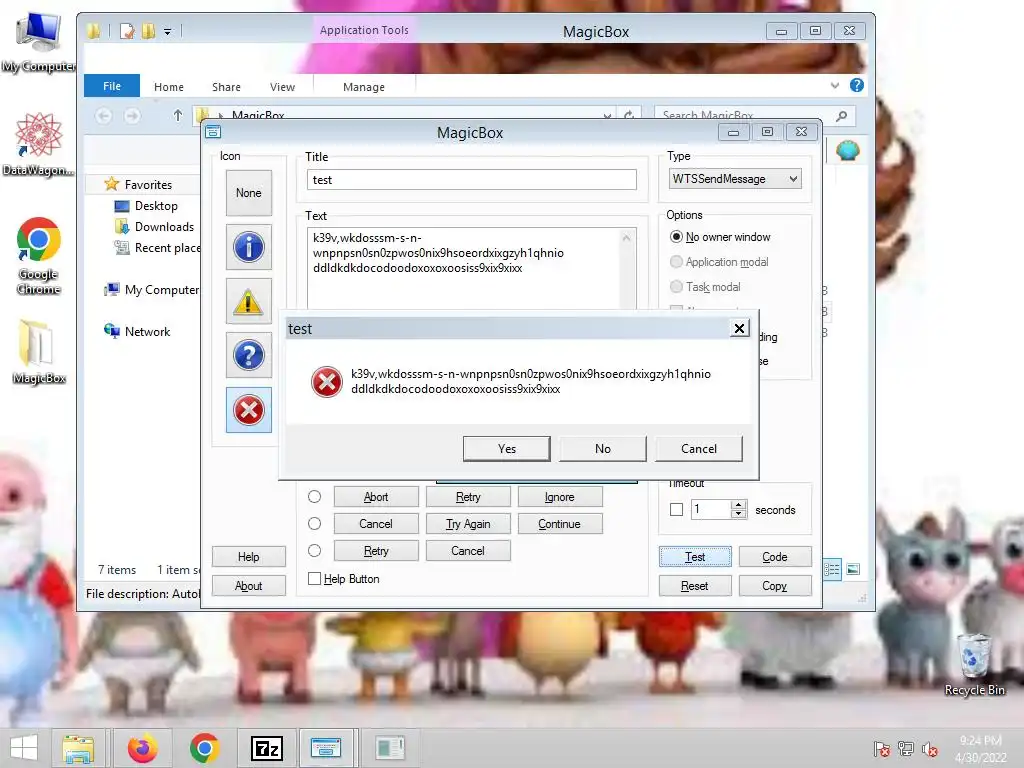Viewport: 1024px width, 768px height.
Task: Select Network in Explorer navigation pane
Action: [x=137, y=331]
